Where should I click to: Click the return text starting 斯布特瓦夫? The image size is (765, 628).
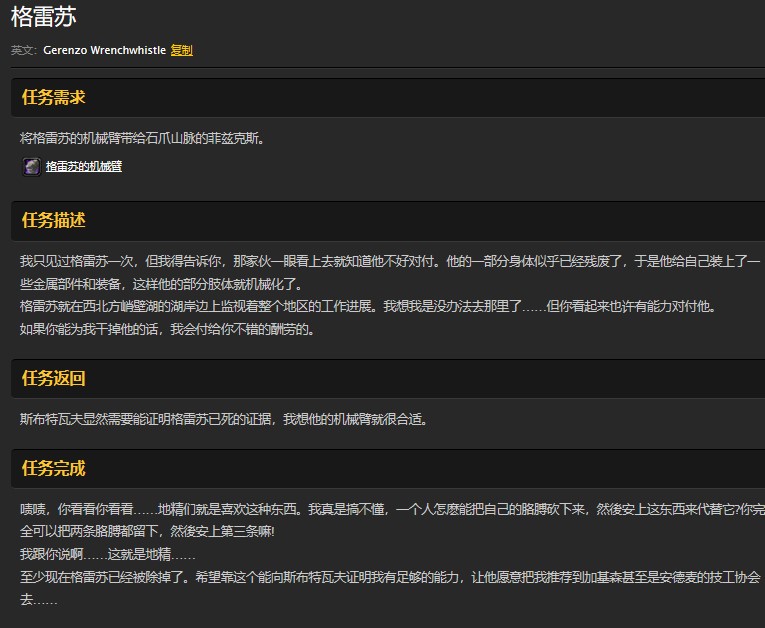224,419
